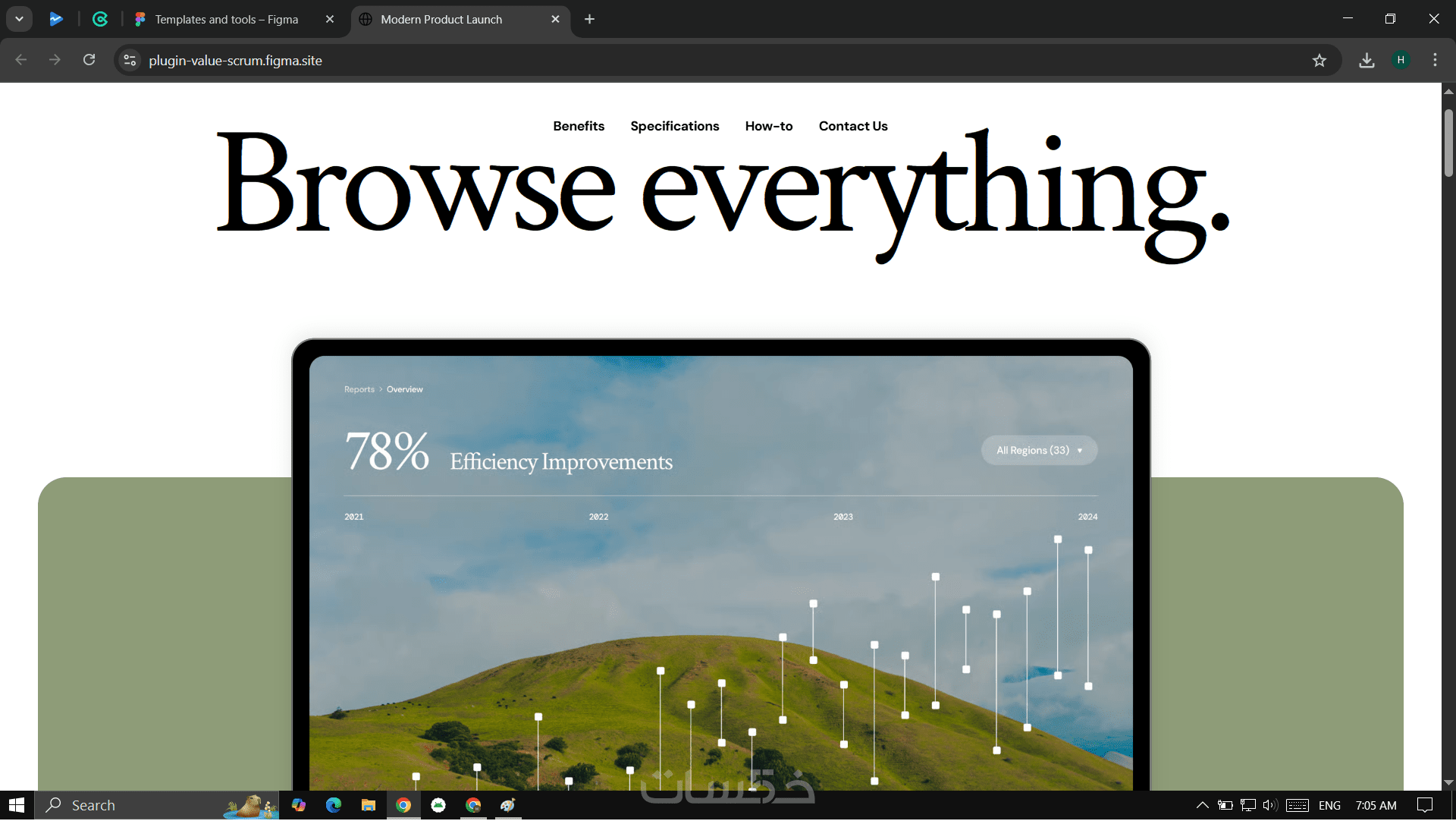The height and width of the screenshot is (821, 1456).
Task: Reload the current page
Action: pos(89,60)
